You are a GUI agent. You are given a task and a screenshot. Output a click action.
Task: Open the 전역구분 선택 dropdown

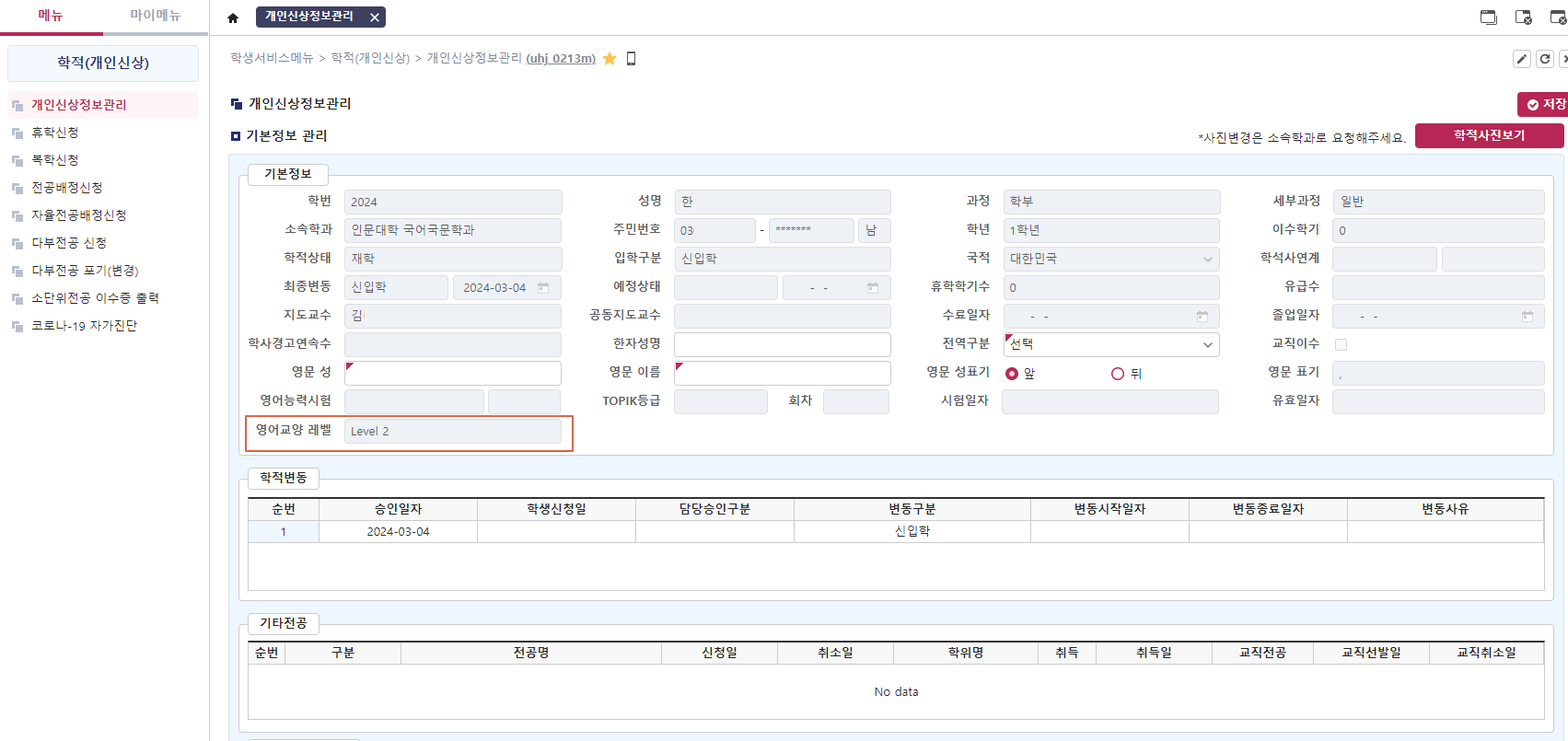tap(1111, 344)
